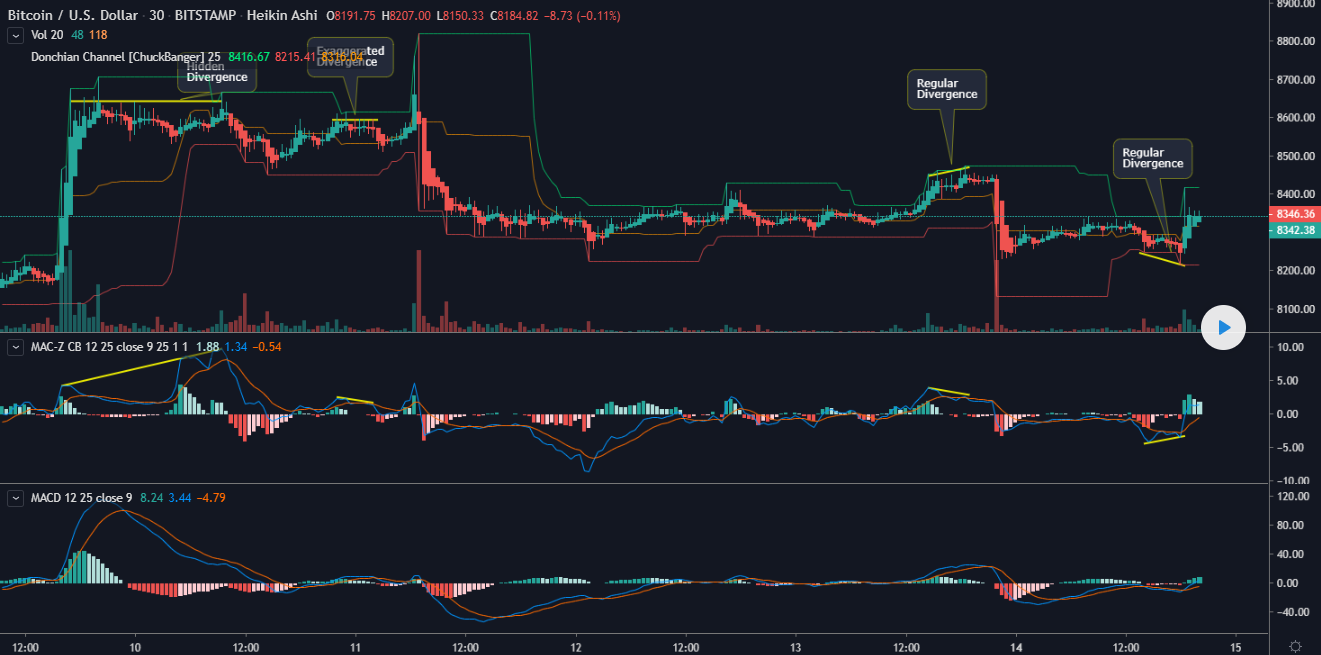Collapse the main chart indicator legend

(x=15, y=35)
